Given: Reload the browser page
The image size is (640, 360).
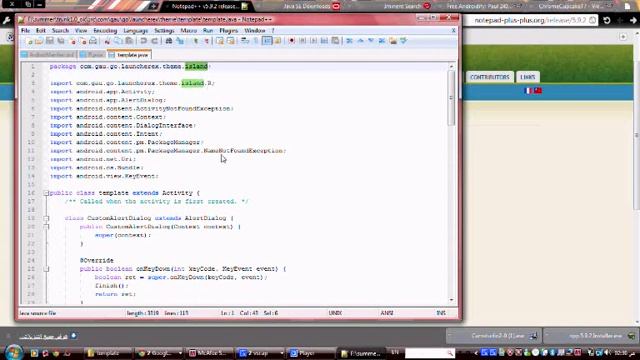Looking at the screenshot, I should coord(607,20).
